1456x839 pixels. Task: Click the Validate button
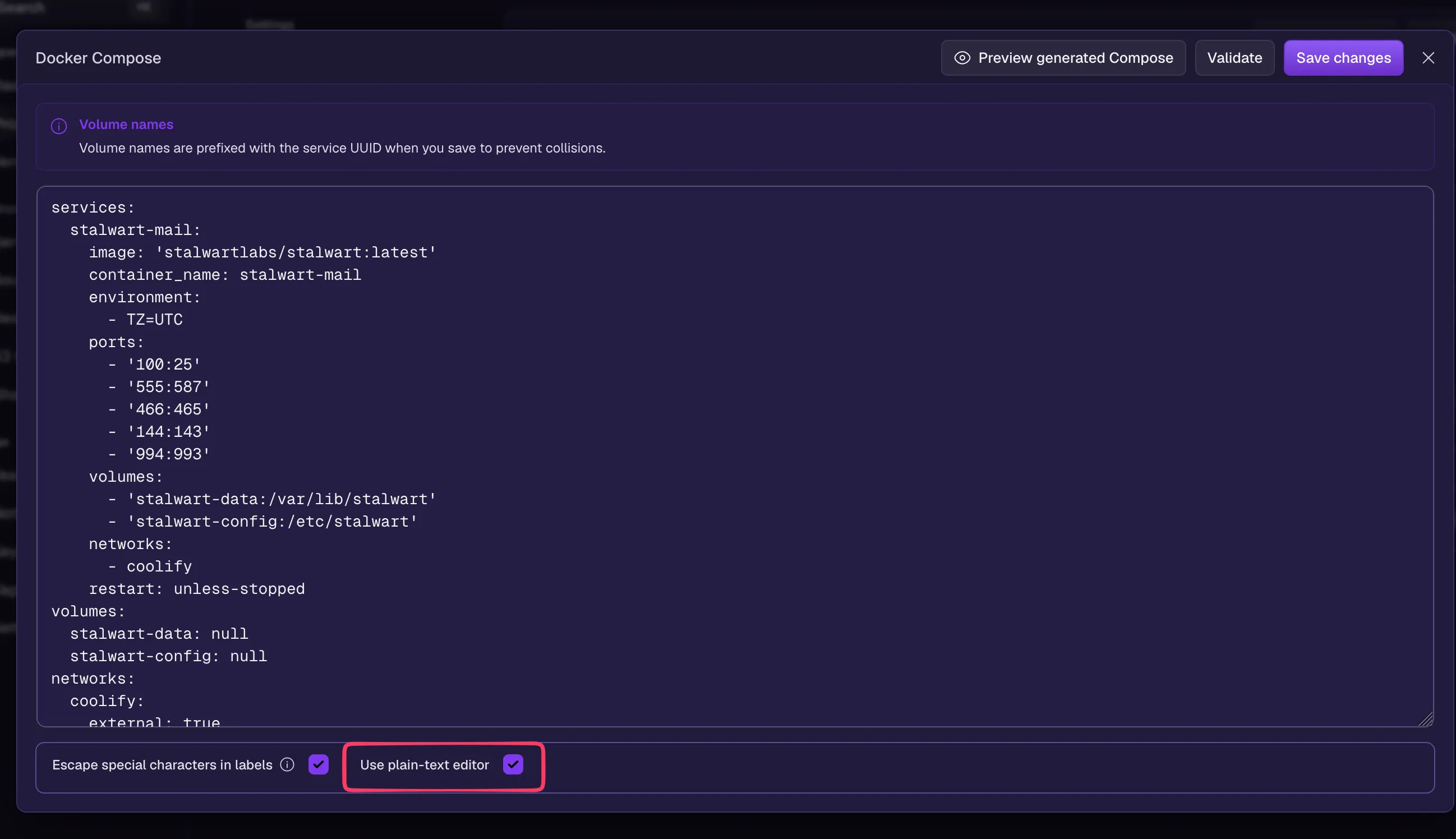(x=1234, y=58)
